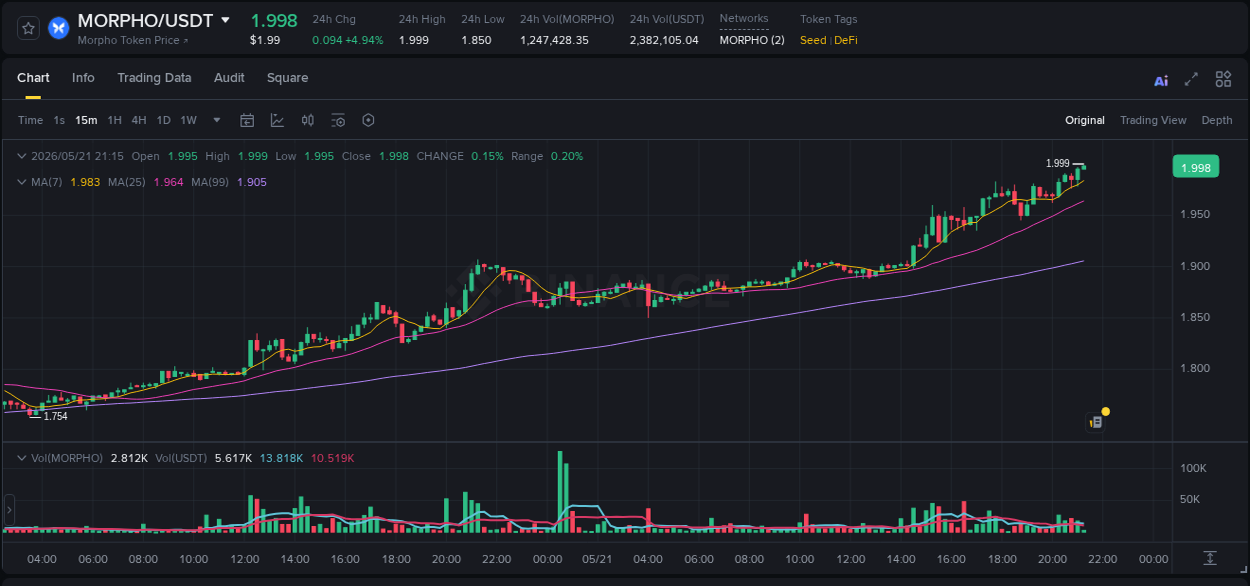Click the green 1.998 current price label
The height and width of the screenshot is (586, 1250).
1196,167
